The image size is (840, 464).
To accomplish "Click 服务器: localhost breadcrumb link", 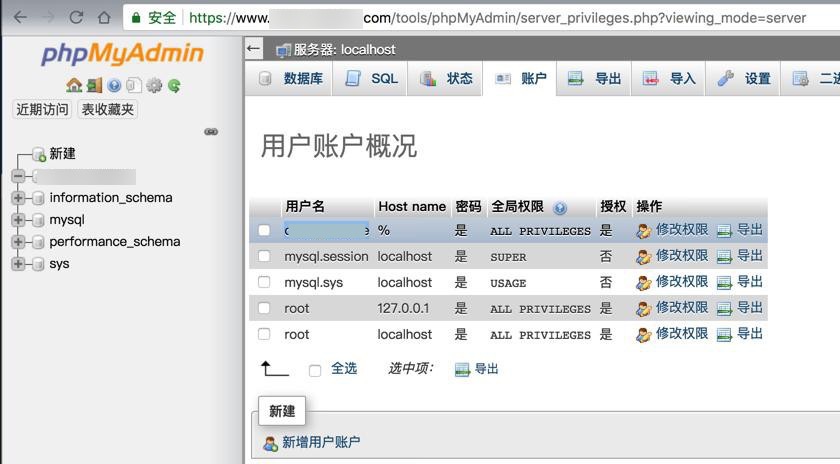I will pos(344,50).
